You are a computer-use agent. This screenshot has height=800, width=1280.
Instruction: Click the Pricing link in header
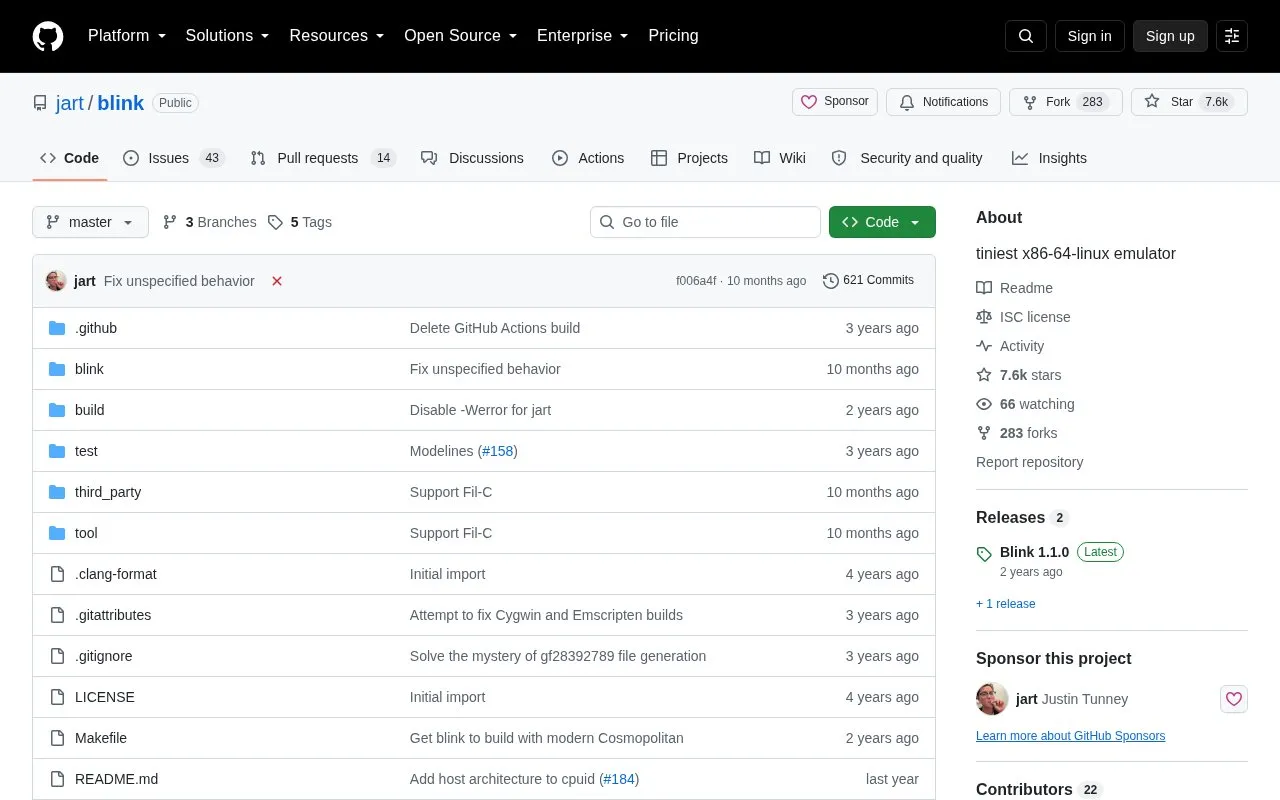[673, 36]
